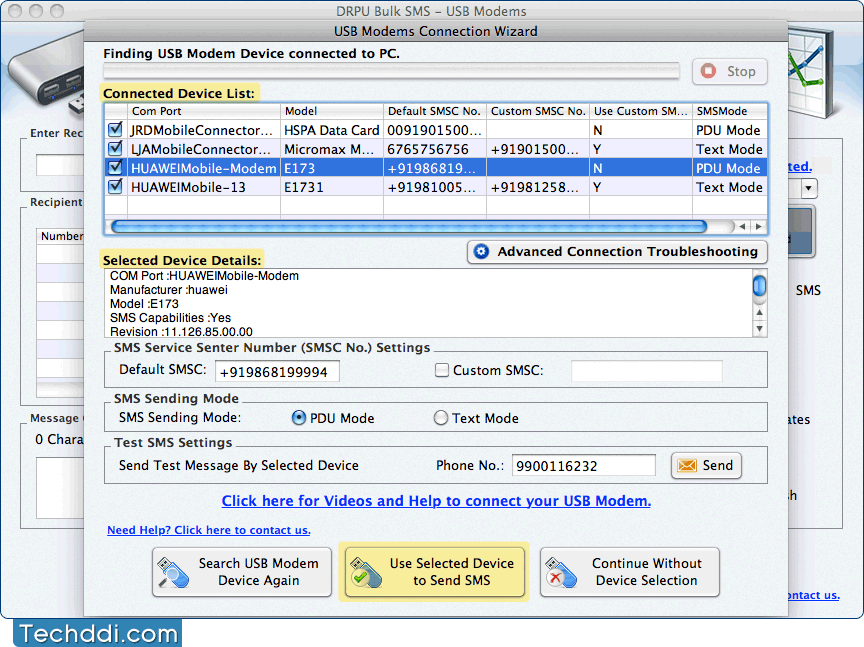Click Default SMSC No. column header
This screenshot has height=647, width=864.
[435, 111]
